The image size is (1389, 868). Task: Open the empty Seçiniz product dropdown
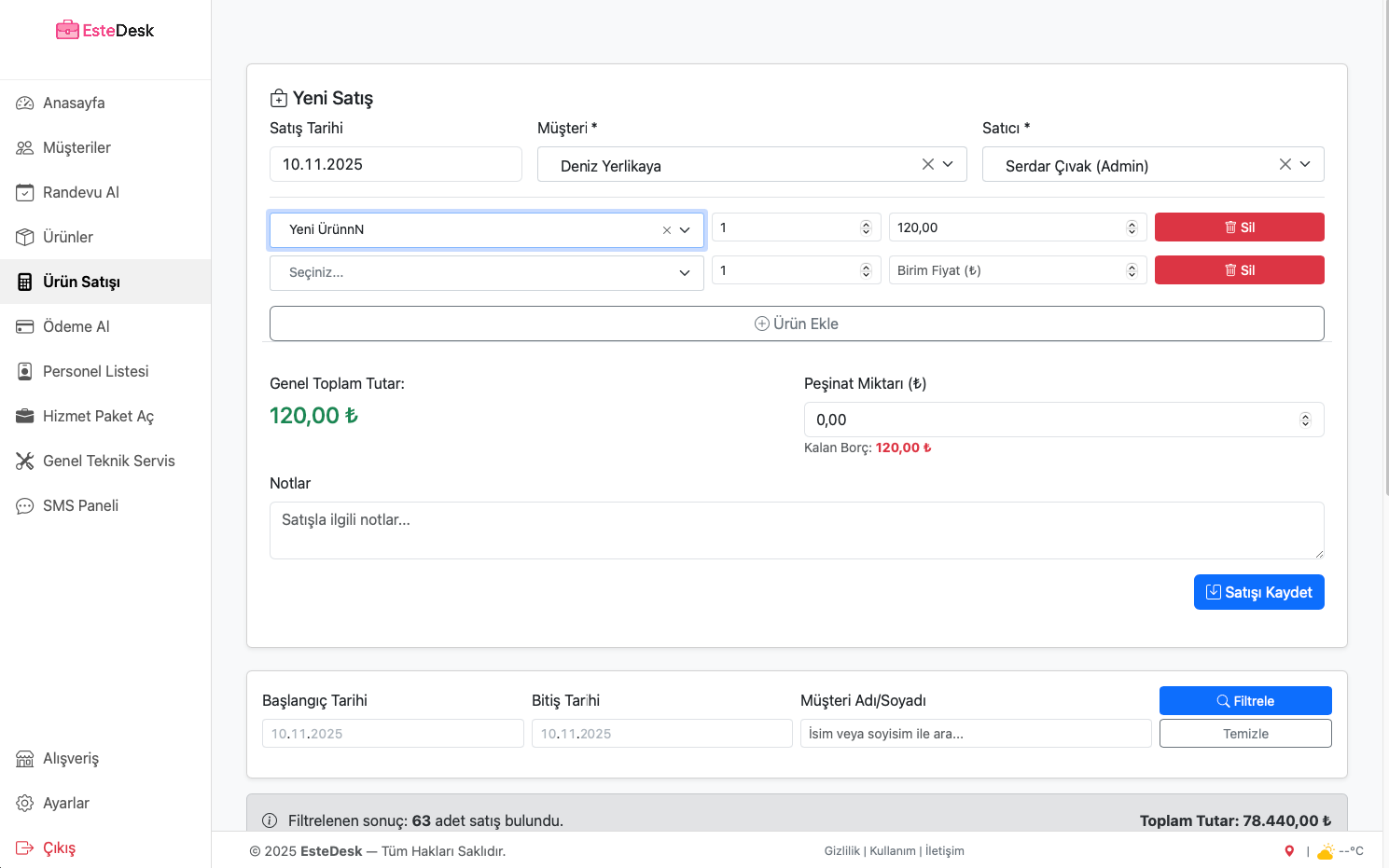point(685,273)
